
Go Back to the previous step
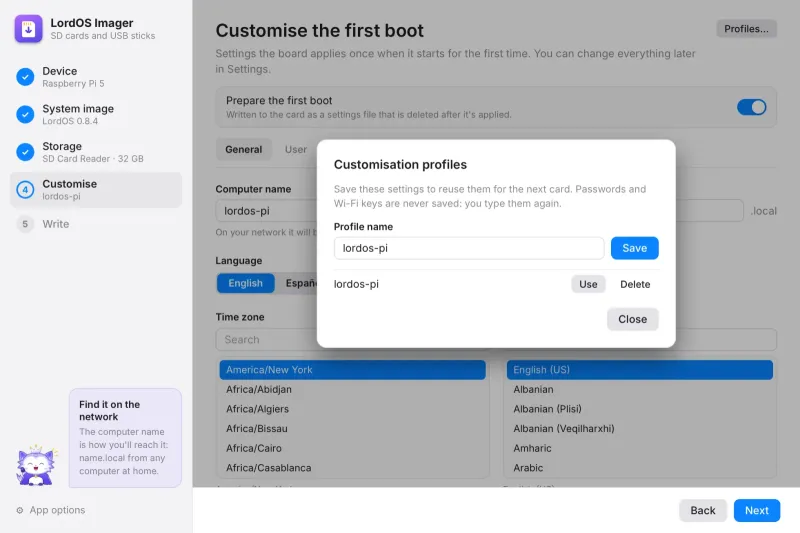coord(703,510)
